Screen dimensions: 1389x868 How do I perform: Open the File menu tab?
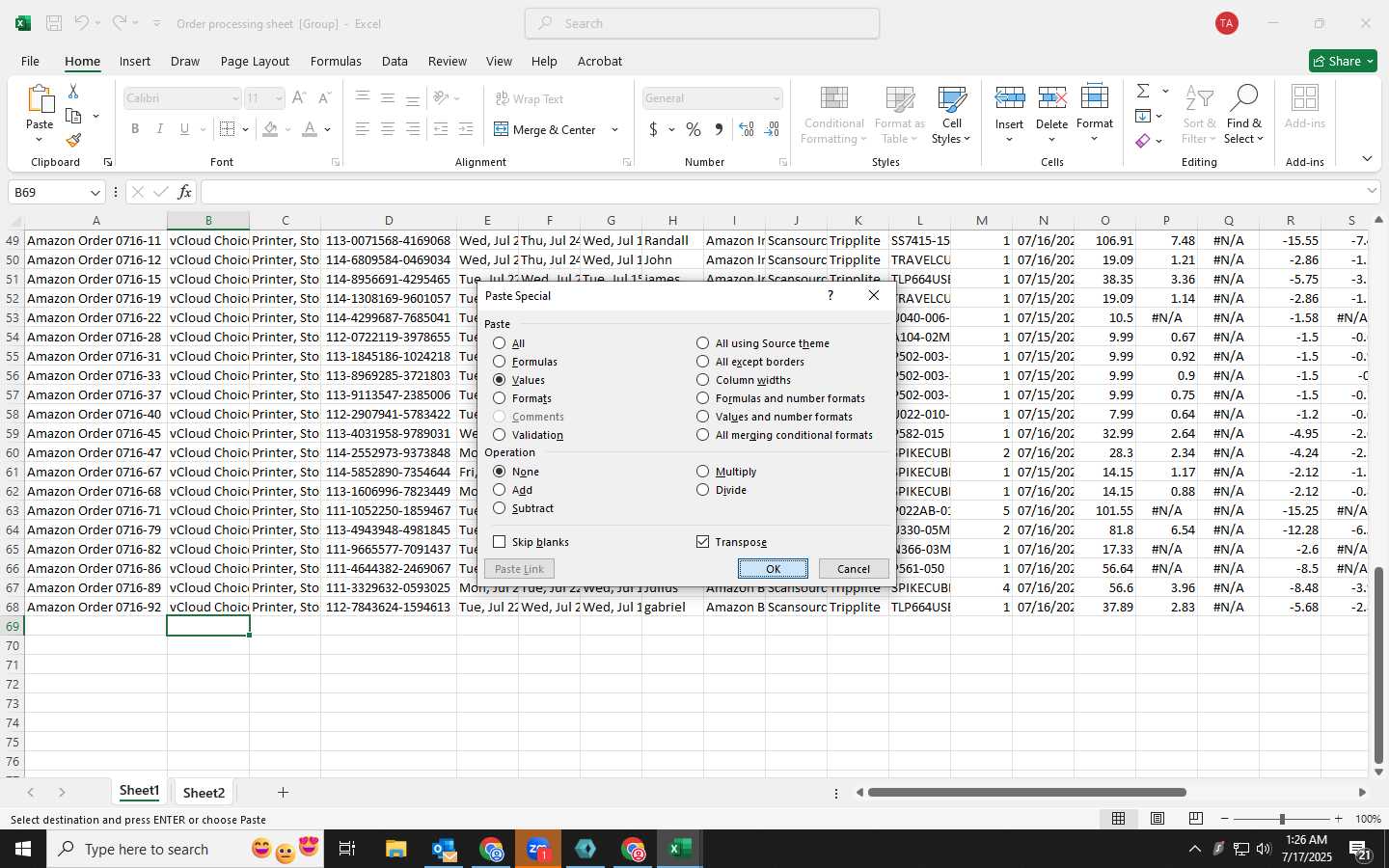tap(31, 61)
